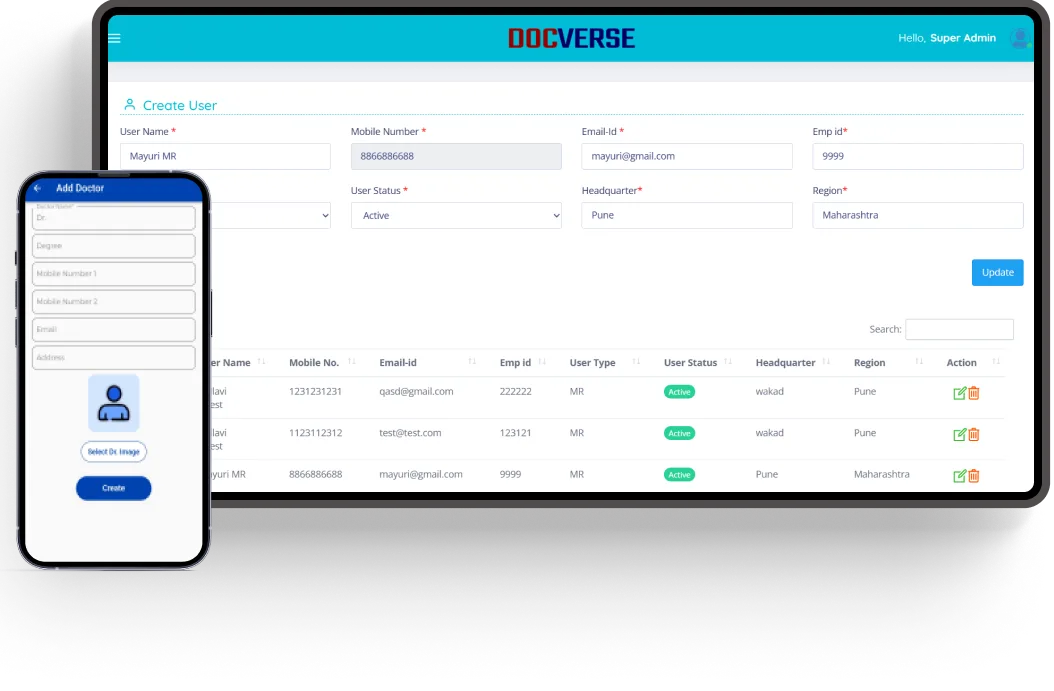Sort the table by User Status arrows
The height and width of the screenshot is (691, 1054).
tap(728, 362)
